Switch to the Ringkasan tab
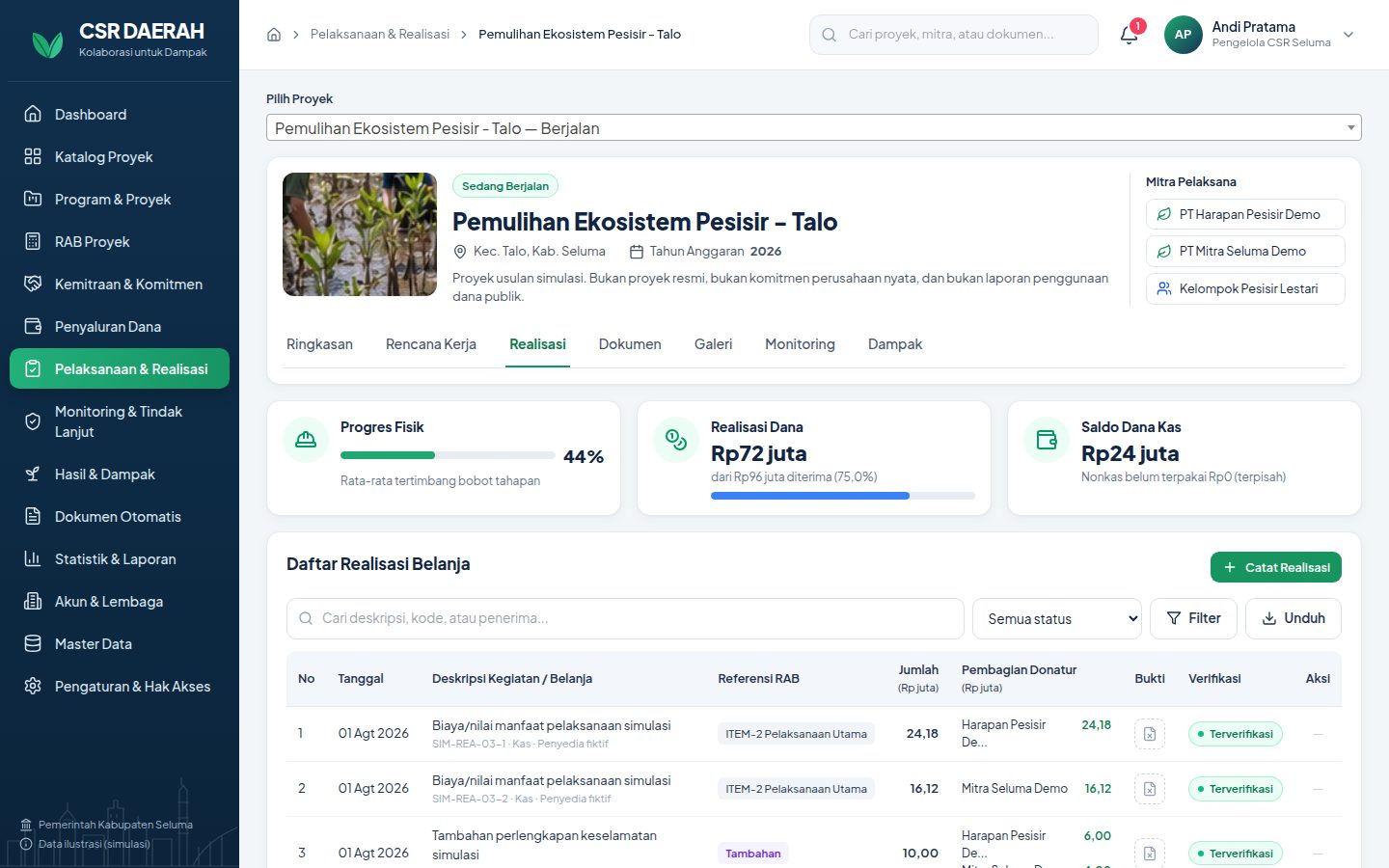Image resolution: width=1389 pixels, height=868 pixels. (x=319, y=344)
